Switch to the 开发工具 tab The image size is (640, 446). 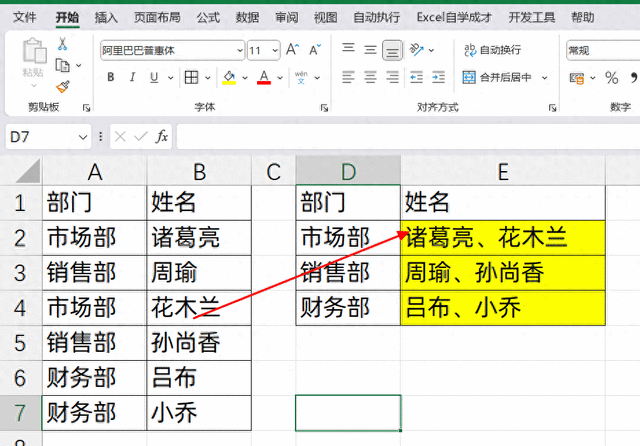[x=532, y=17]
